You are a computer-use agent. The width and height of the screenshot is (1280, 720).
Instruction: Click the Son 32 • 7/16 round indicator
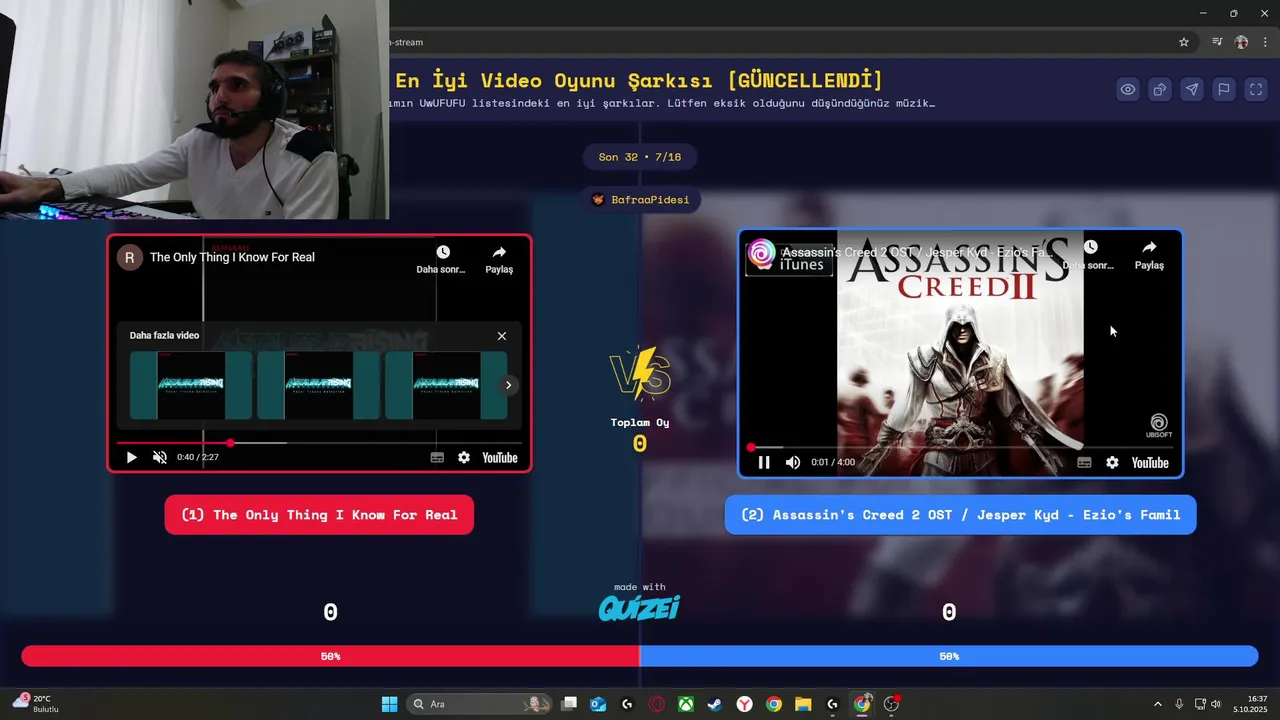click(x=640, y=157)
